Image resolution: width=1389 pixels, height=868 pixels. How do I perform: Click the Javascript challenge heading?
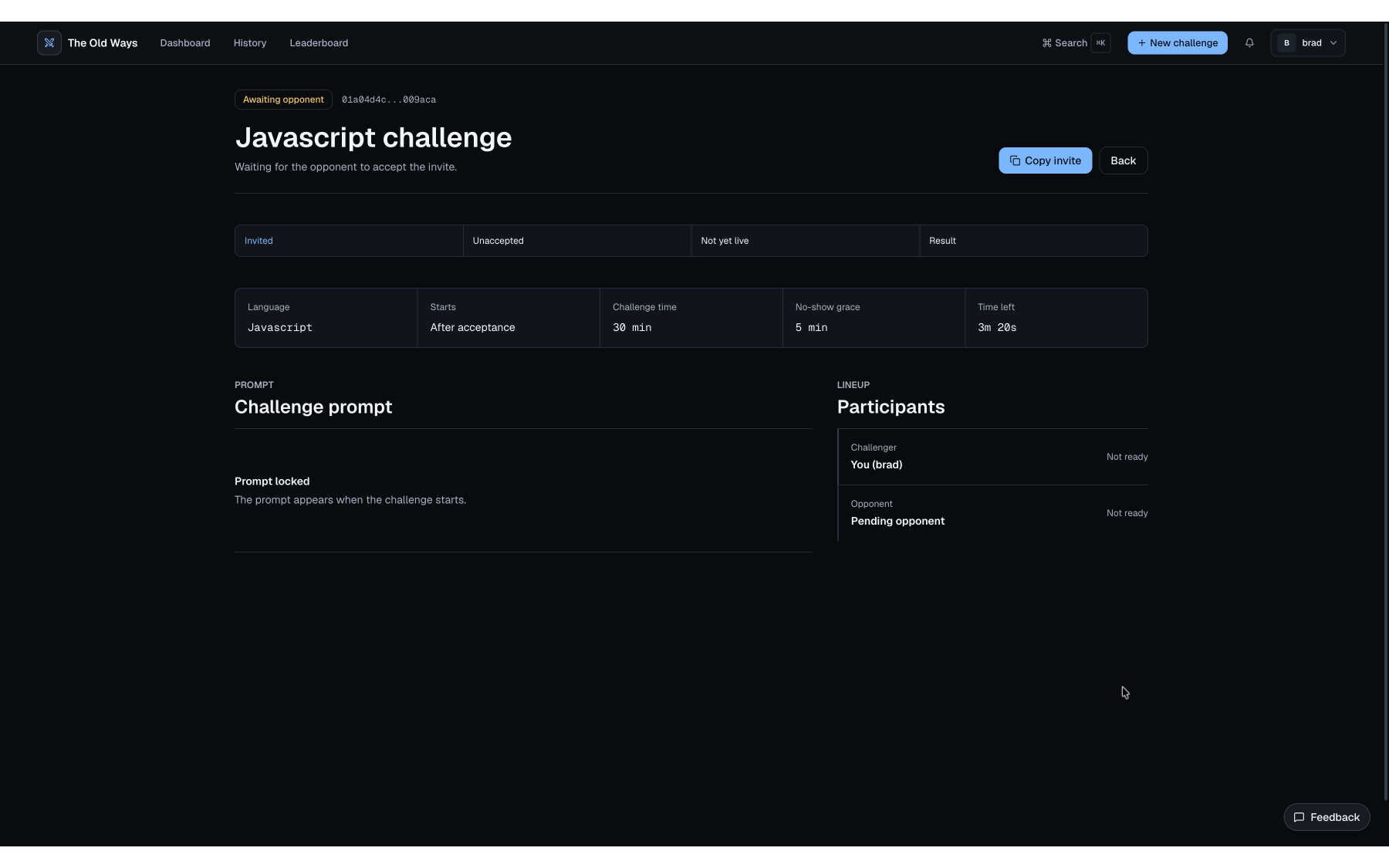click(373, 137)
